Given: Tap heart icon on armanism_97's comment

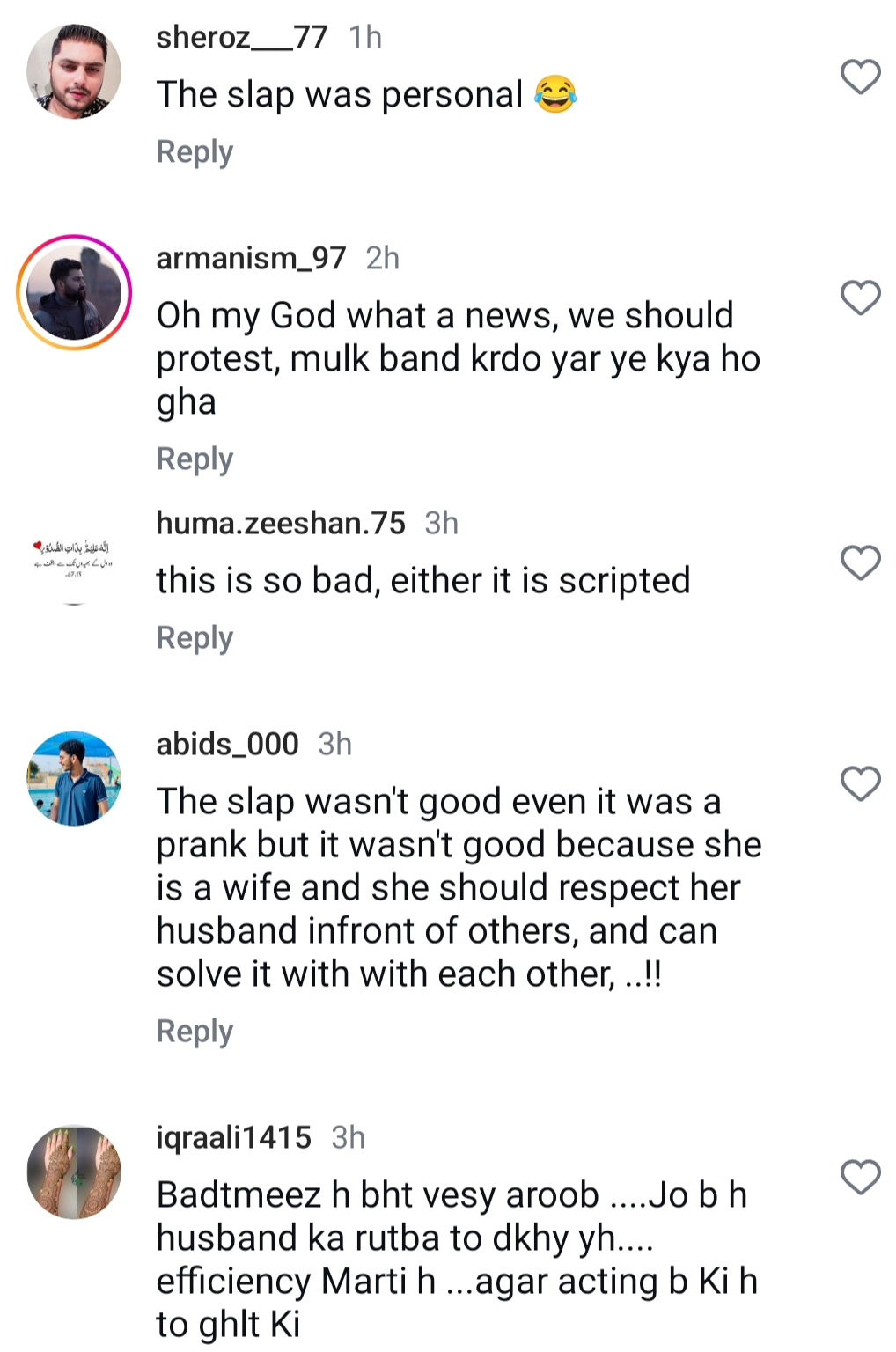Looking at the screenshot, I should pos(860,298).
